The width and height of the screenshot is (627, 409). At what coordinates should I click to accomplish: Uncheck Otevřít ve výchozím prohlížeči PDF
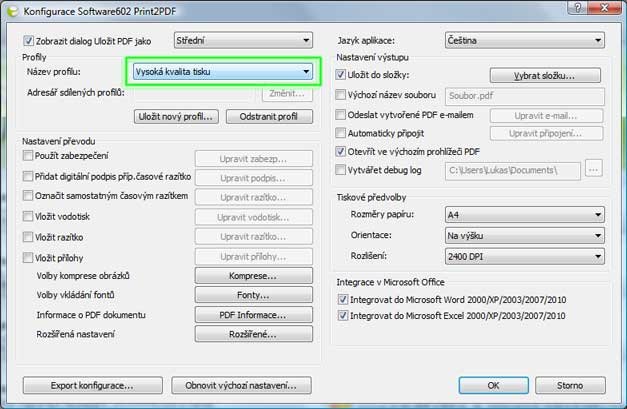pyautogui.click(x=341, y=151)
